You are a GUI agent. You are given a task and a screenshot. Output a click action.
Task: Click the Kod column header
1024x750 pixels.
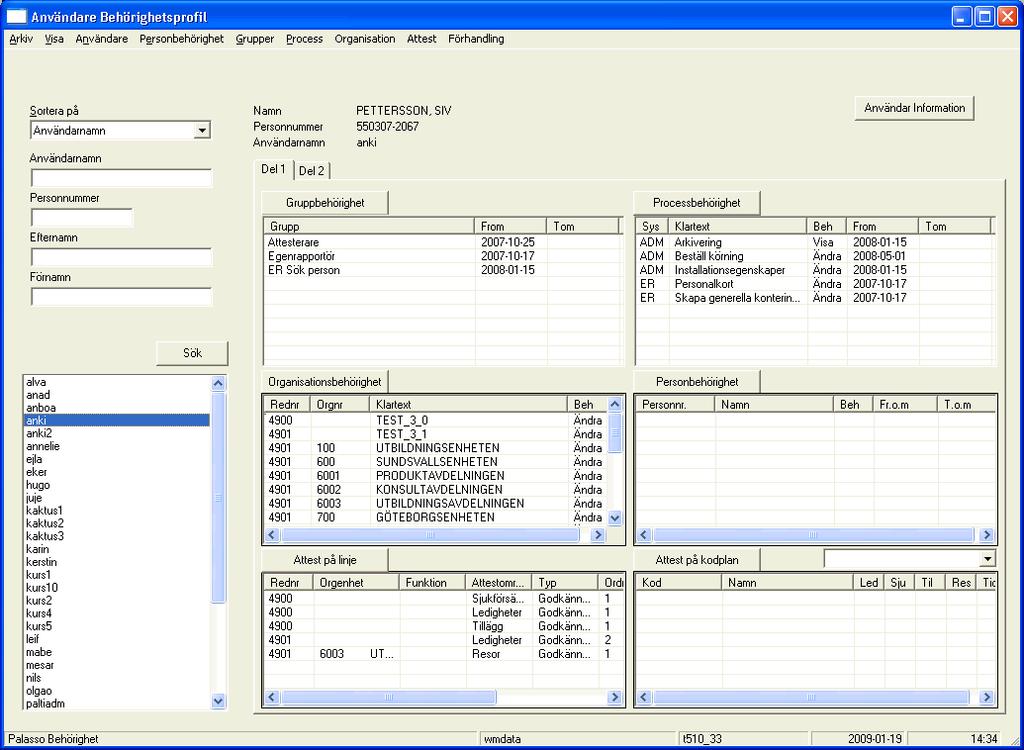pos(679,583)
